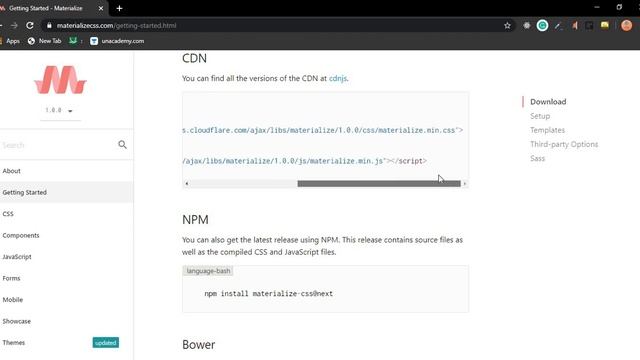Focus the sidebar Search field
640x360 pixels.
coord(57,145)
